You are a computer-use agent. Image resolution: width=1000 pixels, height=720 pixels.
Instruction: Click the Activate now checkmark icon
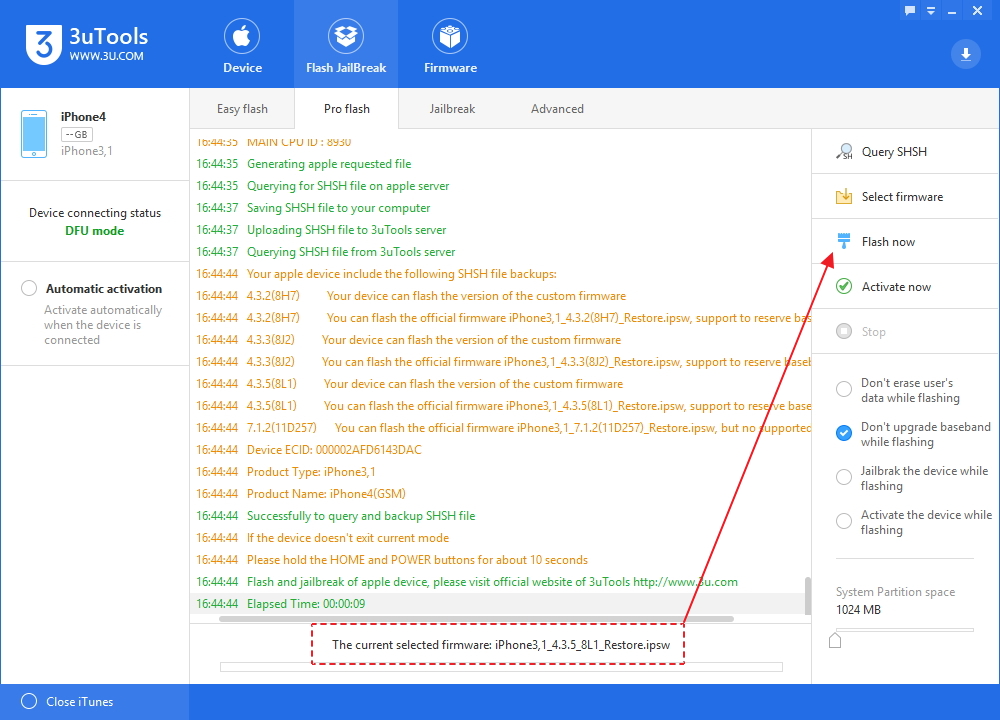844,286
